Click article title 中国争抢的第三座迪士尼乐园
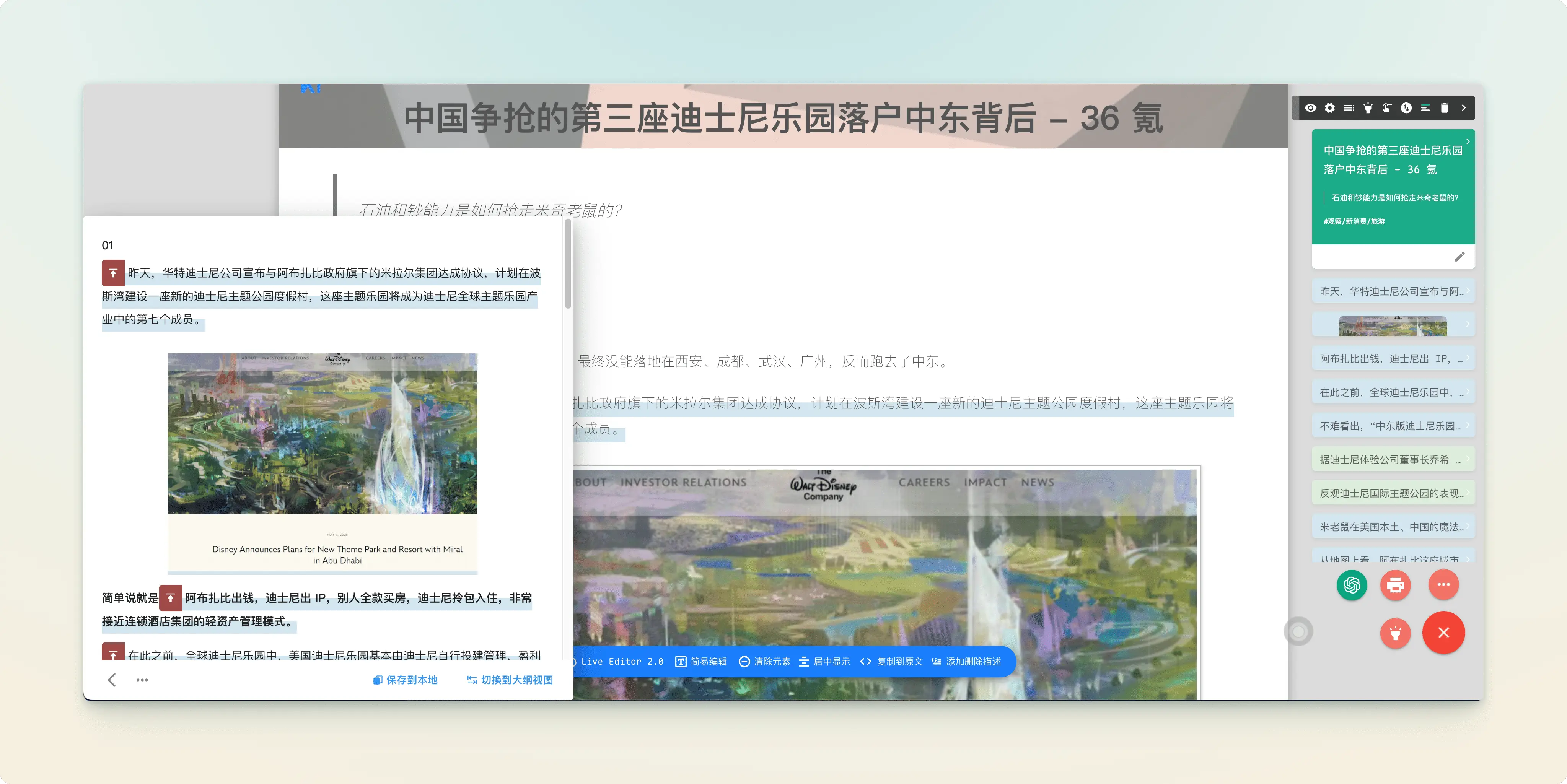This screenshot has height=784, width=1567. pos(783,117)
